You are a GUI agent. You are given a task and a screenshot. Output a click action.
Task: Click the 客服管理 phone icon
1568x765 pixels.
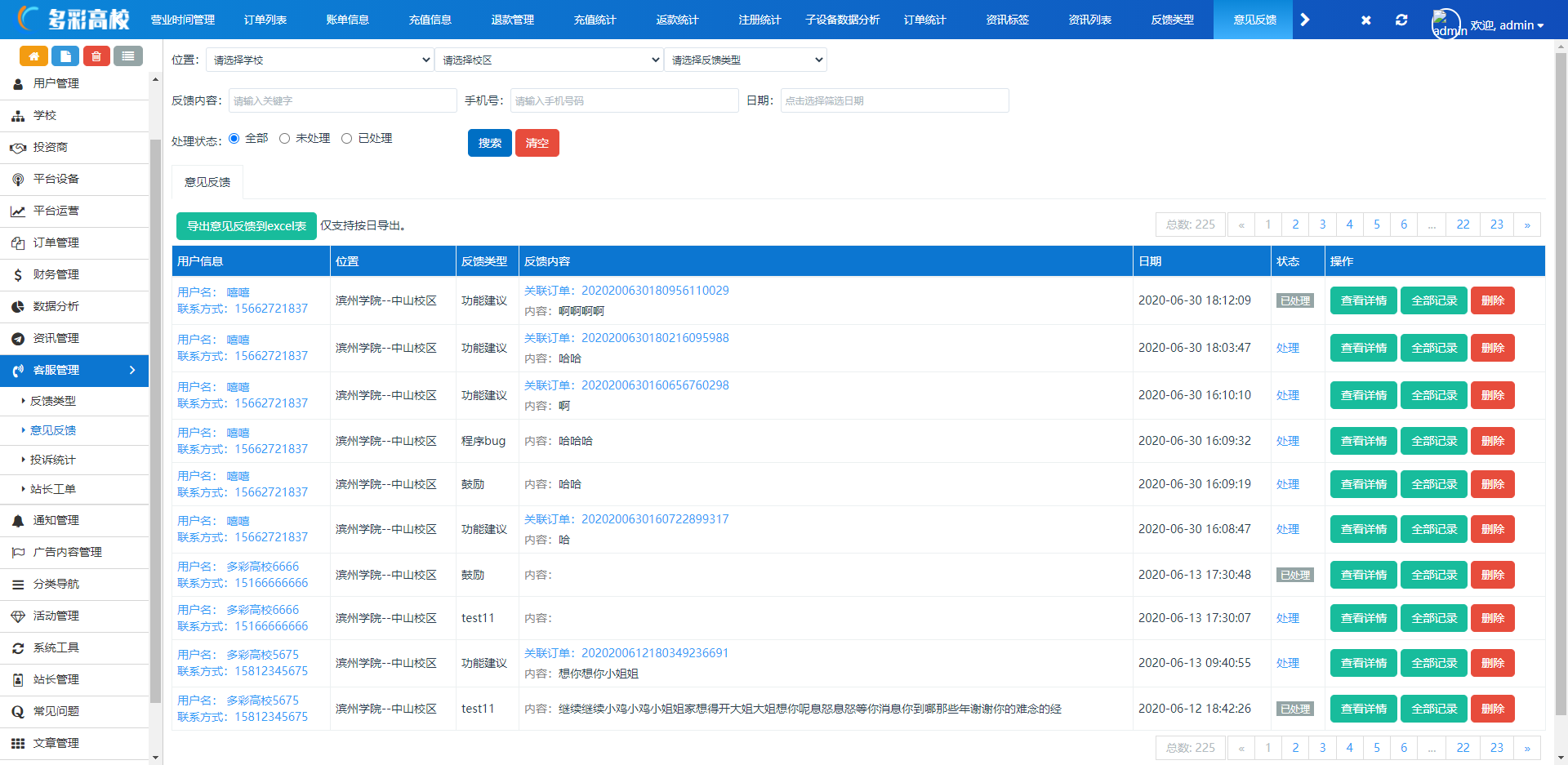point(18,370)
